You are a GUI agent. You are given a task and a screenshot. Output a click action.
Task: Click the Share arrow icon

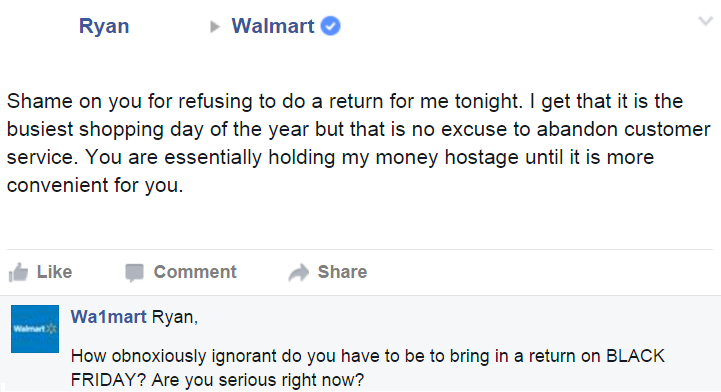299,273
